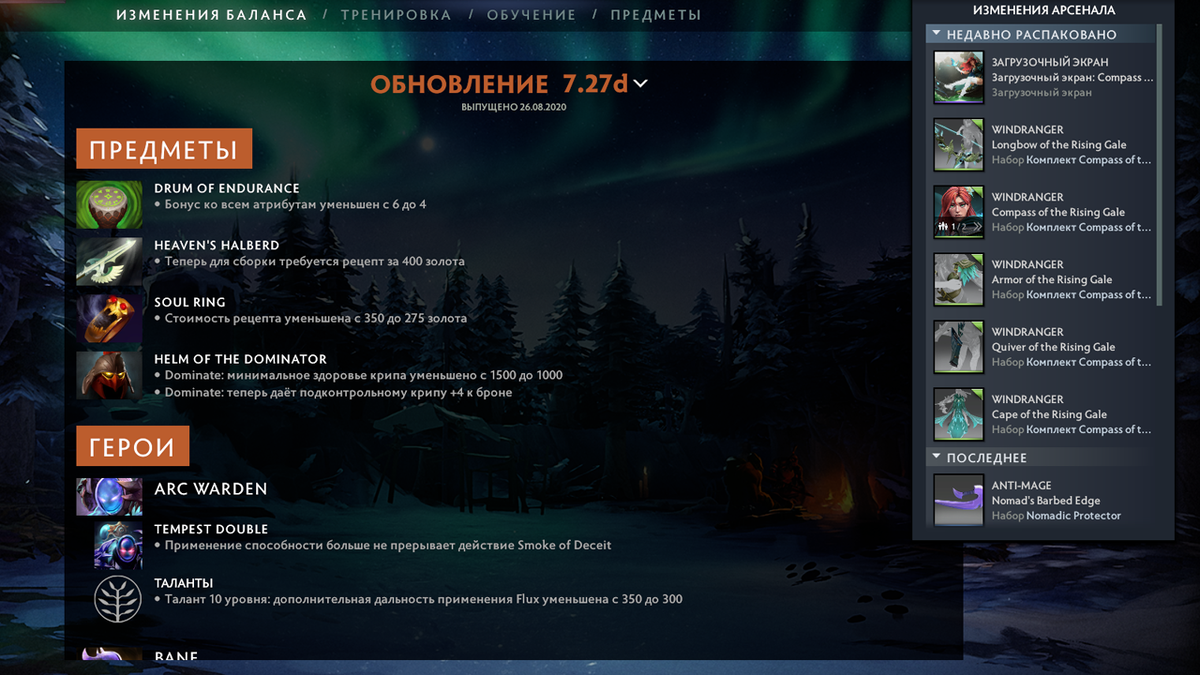Select Compass of the Rising Gale thumbnail
Screen dimensions: 1200x675
click(958, 212)
